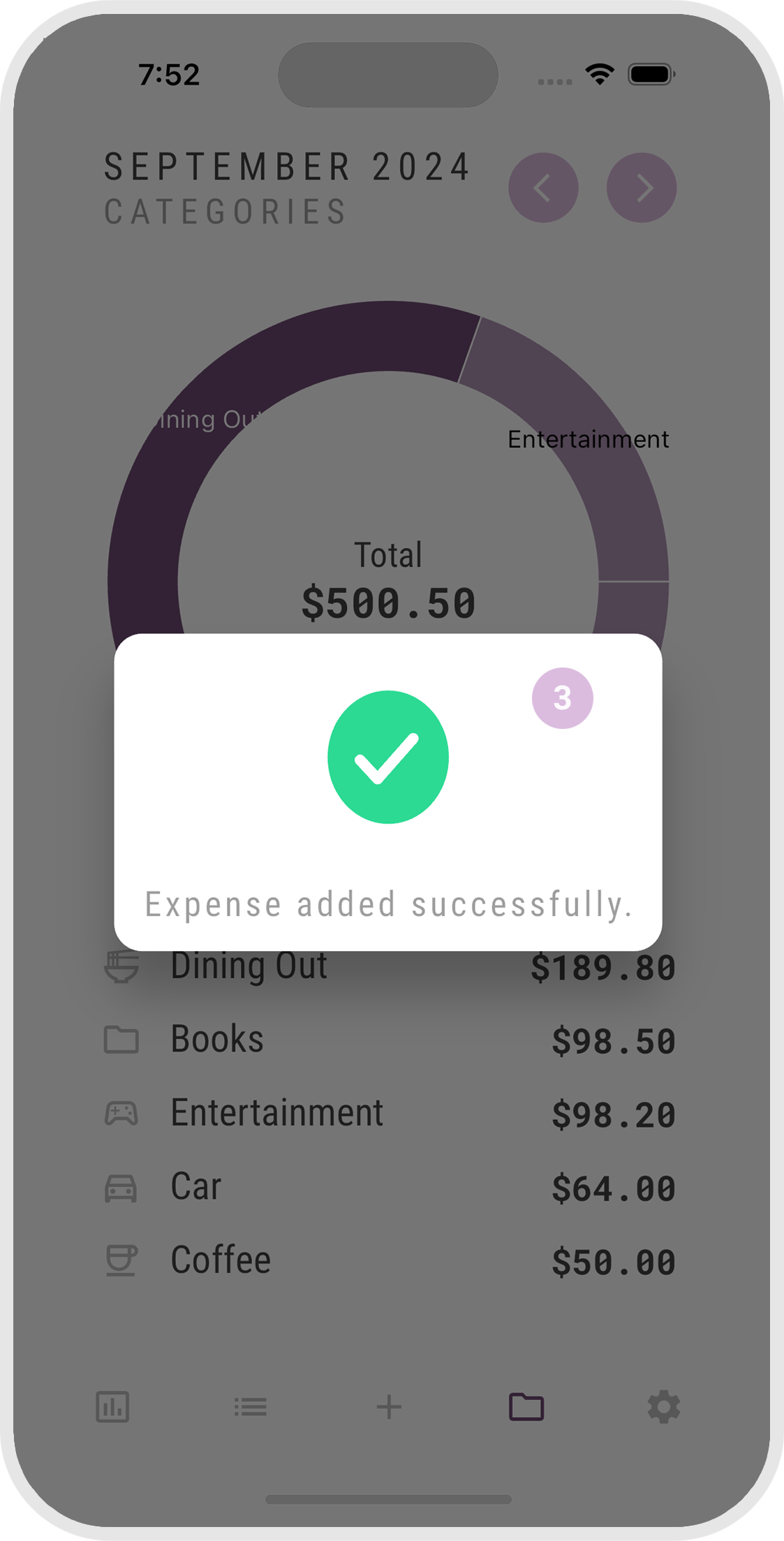Open the Books category row

[388, 1040]
